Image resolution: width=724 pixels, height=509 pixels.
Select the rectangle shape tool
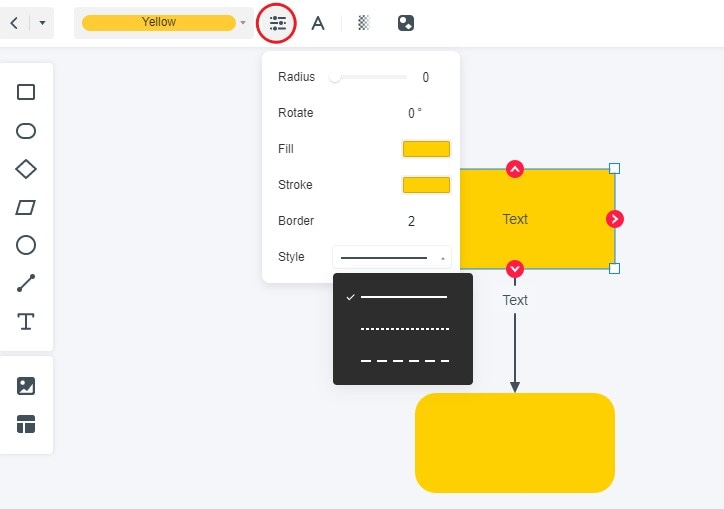[x=26, y=92]
